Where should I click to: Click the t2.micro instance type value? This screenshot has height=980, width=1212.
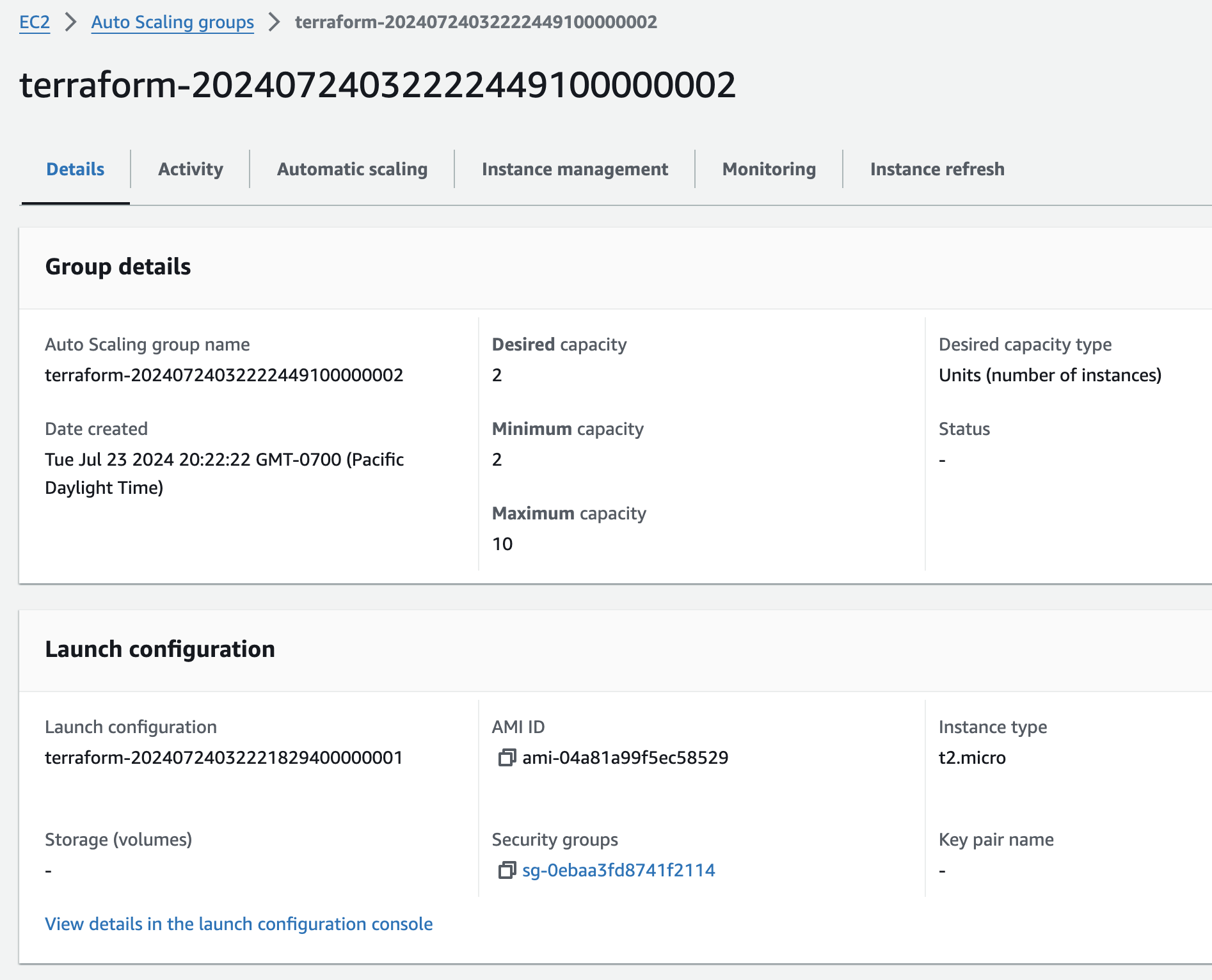click(972, 758)
